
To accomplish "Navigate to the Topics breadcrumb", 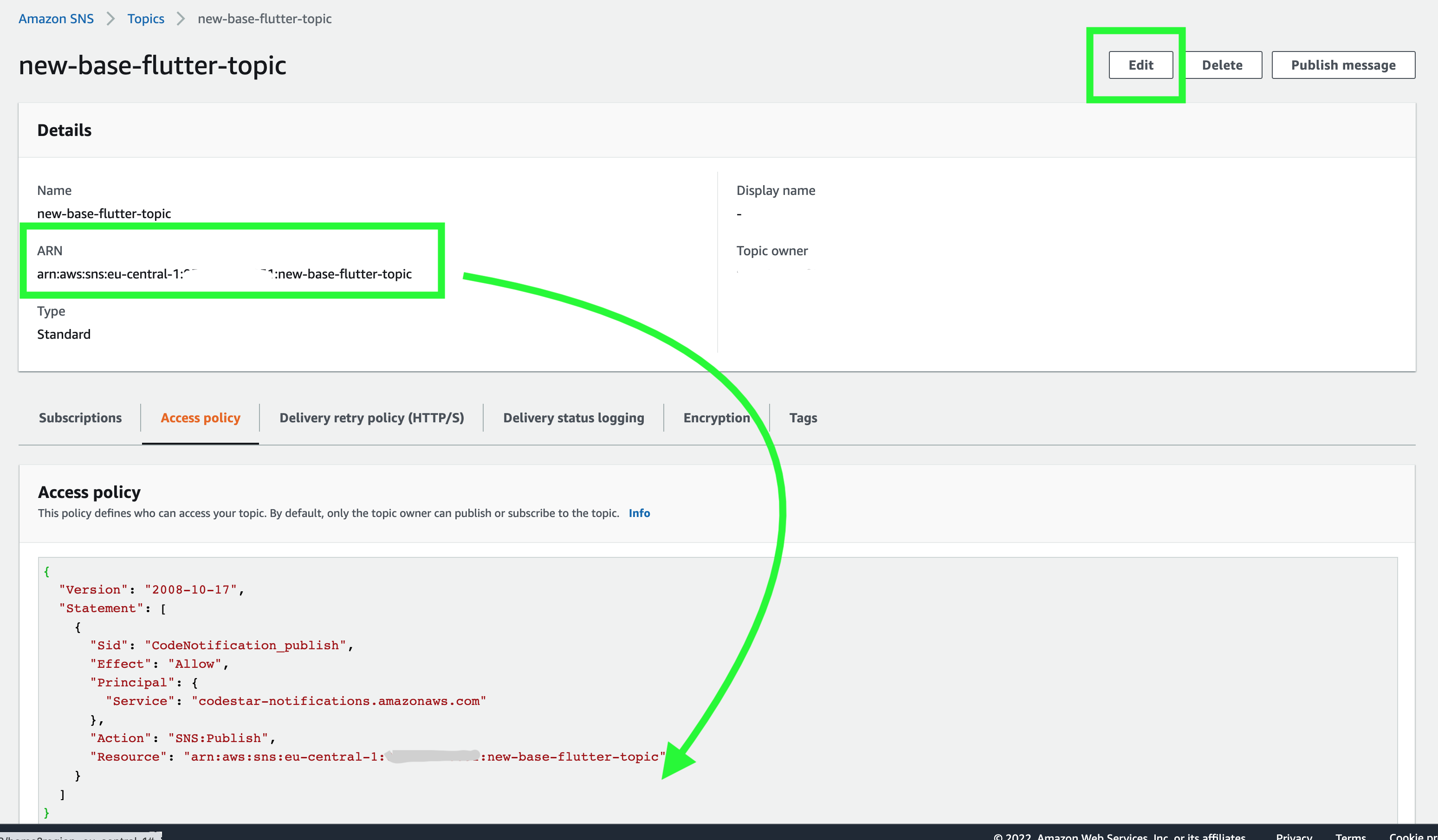I will [x=145, y=19].
